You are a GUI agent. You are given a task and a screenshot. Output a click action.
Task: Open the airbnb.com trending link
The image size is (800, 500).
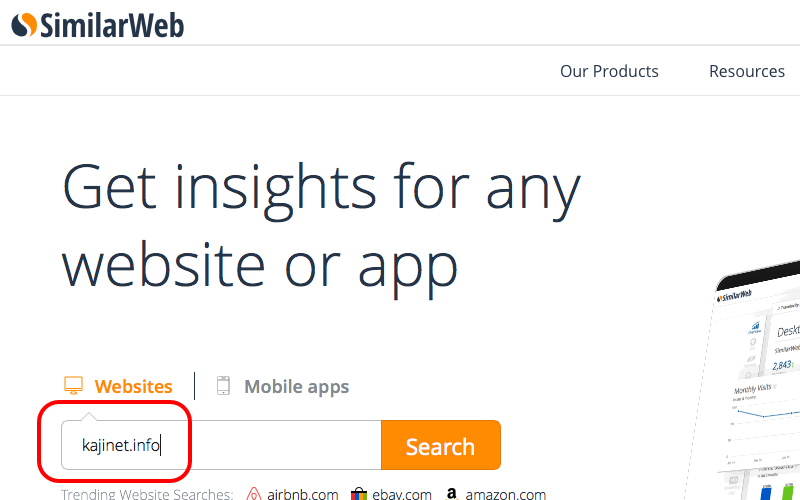(x=304, y=494)
